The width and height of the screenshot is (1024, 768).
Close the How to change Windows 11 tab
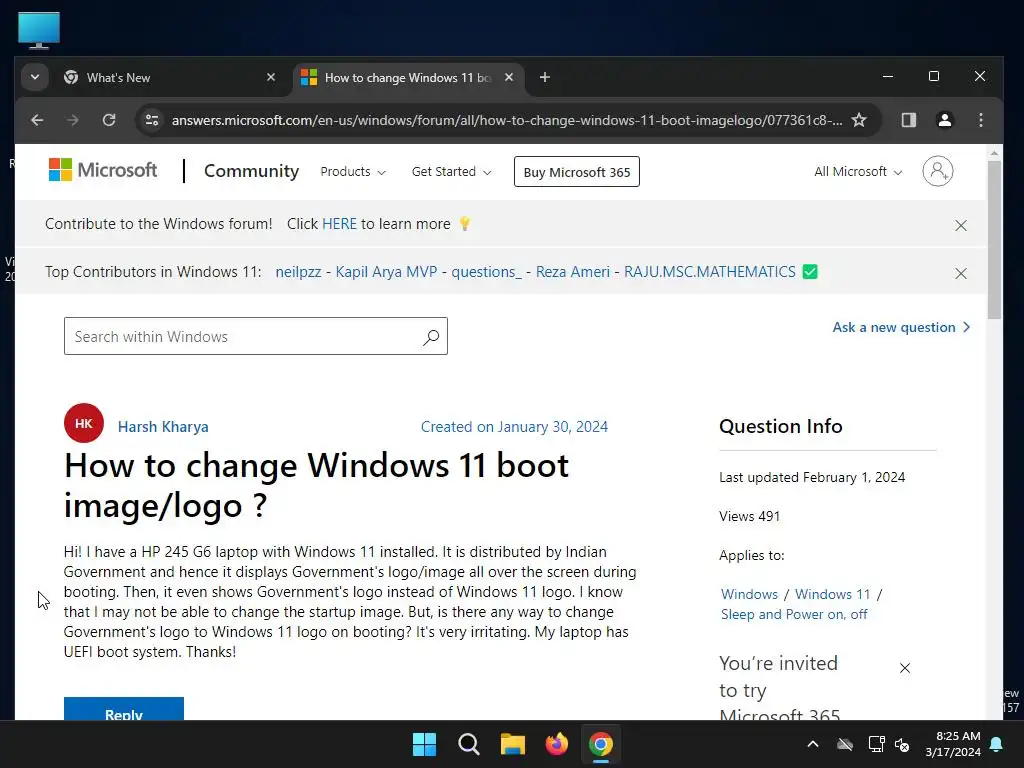click(x=509, y=78)
